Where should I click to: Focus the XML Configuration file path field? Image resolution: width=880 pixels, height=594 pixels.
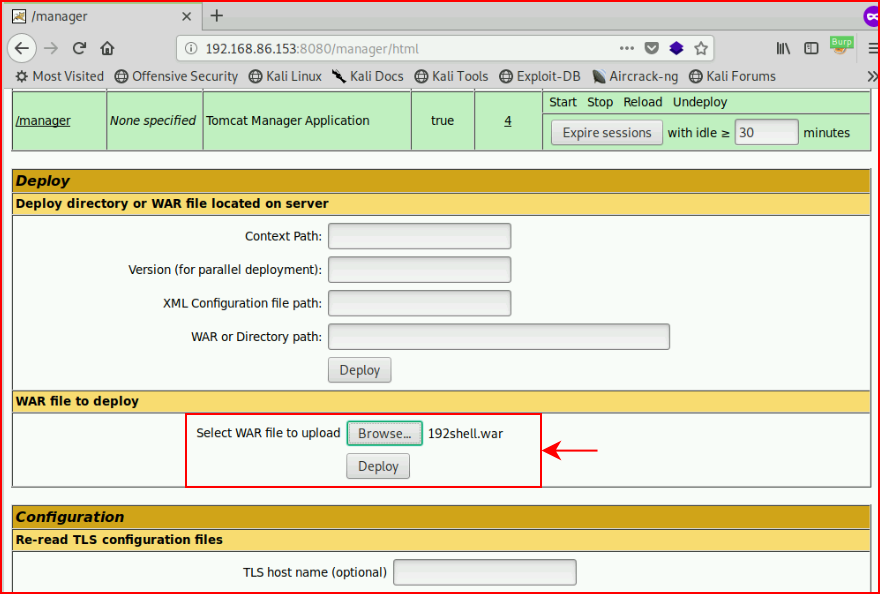419,303
